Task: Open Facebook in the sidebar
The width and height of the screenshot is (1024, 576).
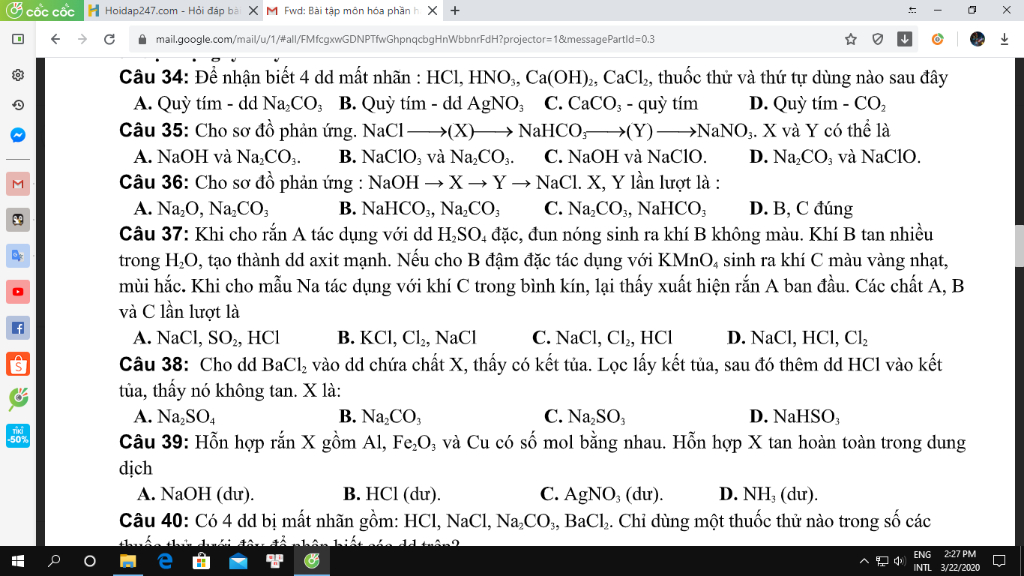Action: (x=18, y=328)
